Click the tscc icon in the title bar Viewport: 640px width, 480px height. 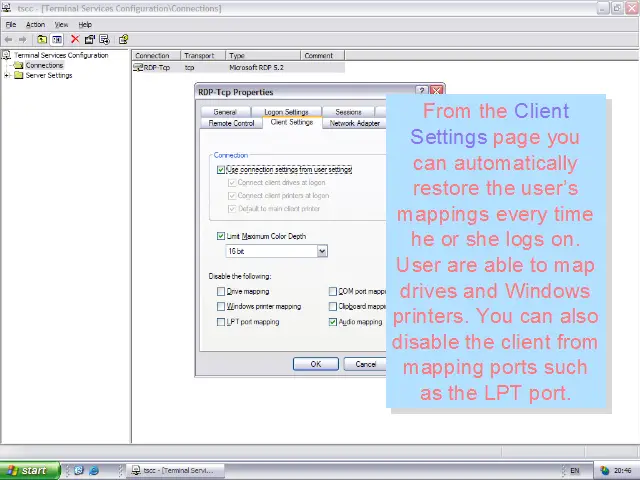[x=7, y=7]
